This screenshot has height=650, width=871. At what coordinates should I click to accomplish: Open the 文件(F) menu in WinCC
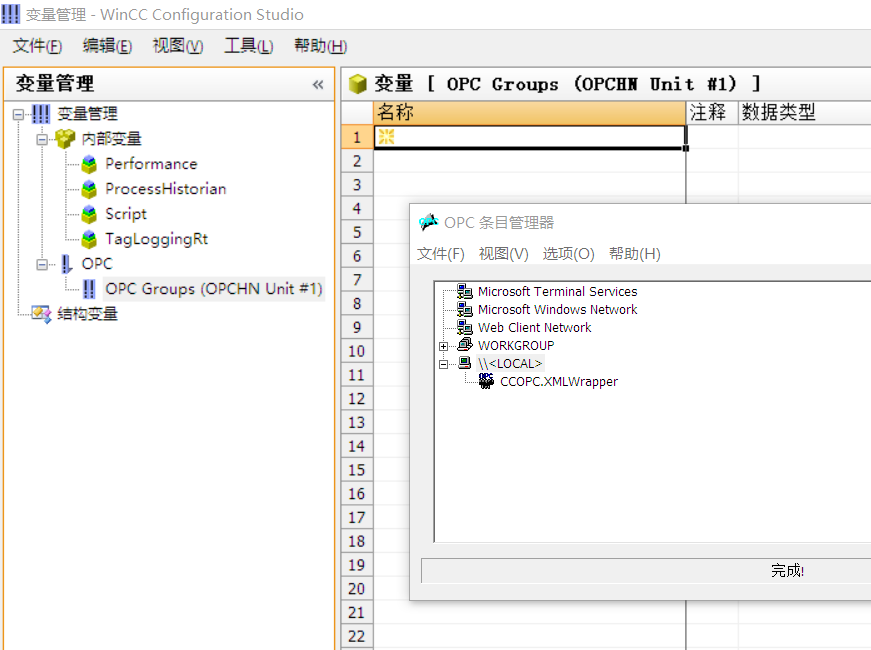[x=37, y=46]
